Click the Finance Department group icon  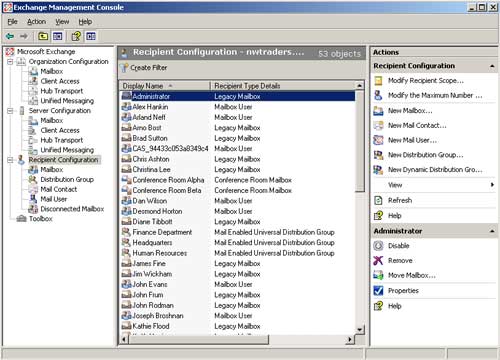tap(126, 232)
